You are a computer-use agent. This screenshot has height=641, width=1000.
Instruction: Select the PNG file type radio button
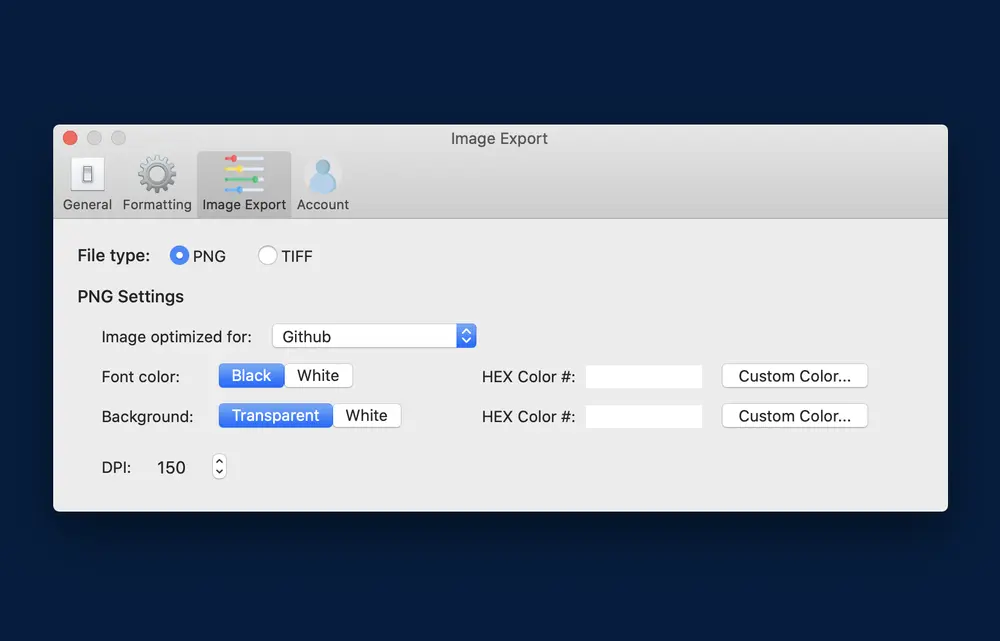pos(179,256)
